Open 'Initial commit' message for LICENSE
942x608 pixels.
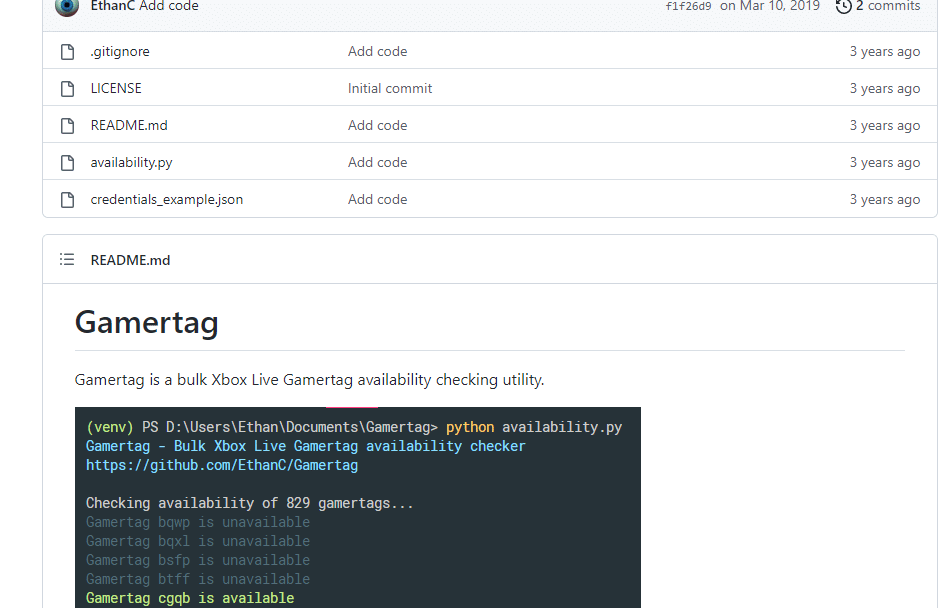click(x=390, y=88)
